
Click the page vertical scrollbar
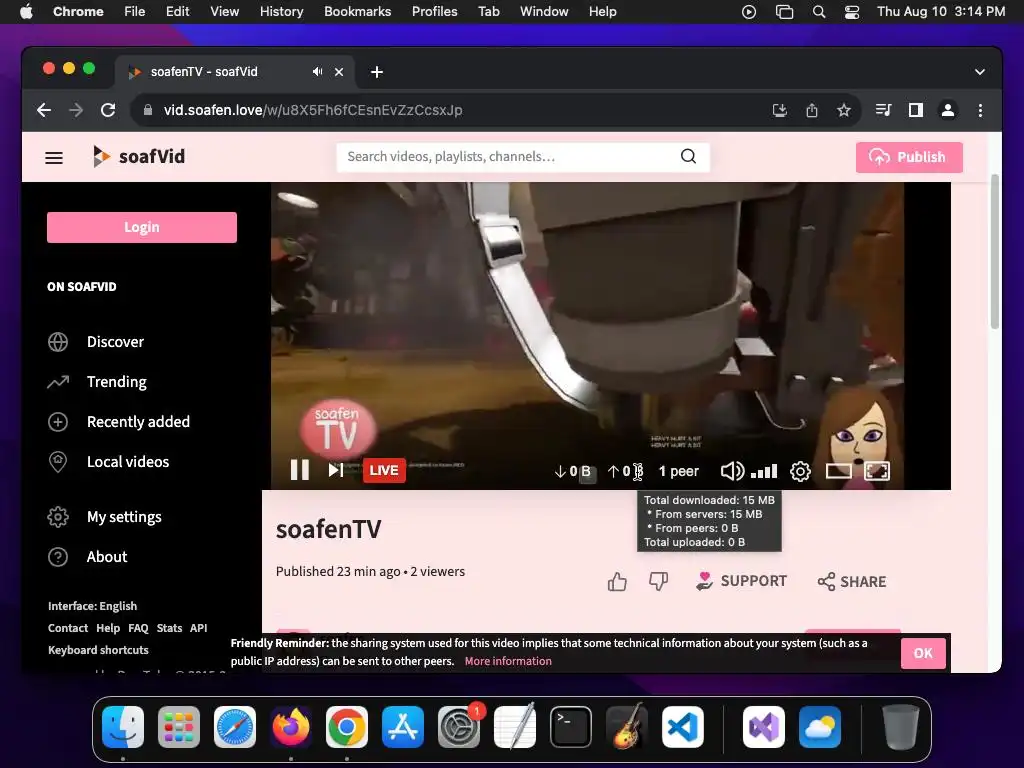[995, 251]
